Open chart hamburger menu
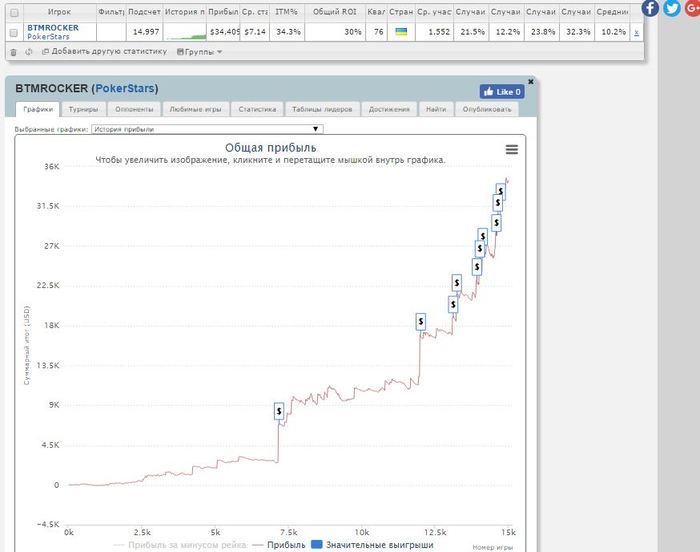The width and height of the screenshot is (700, 552). [512, 149]
